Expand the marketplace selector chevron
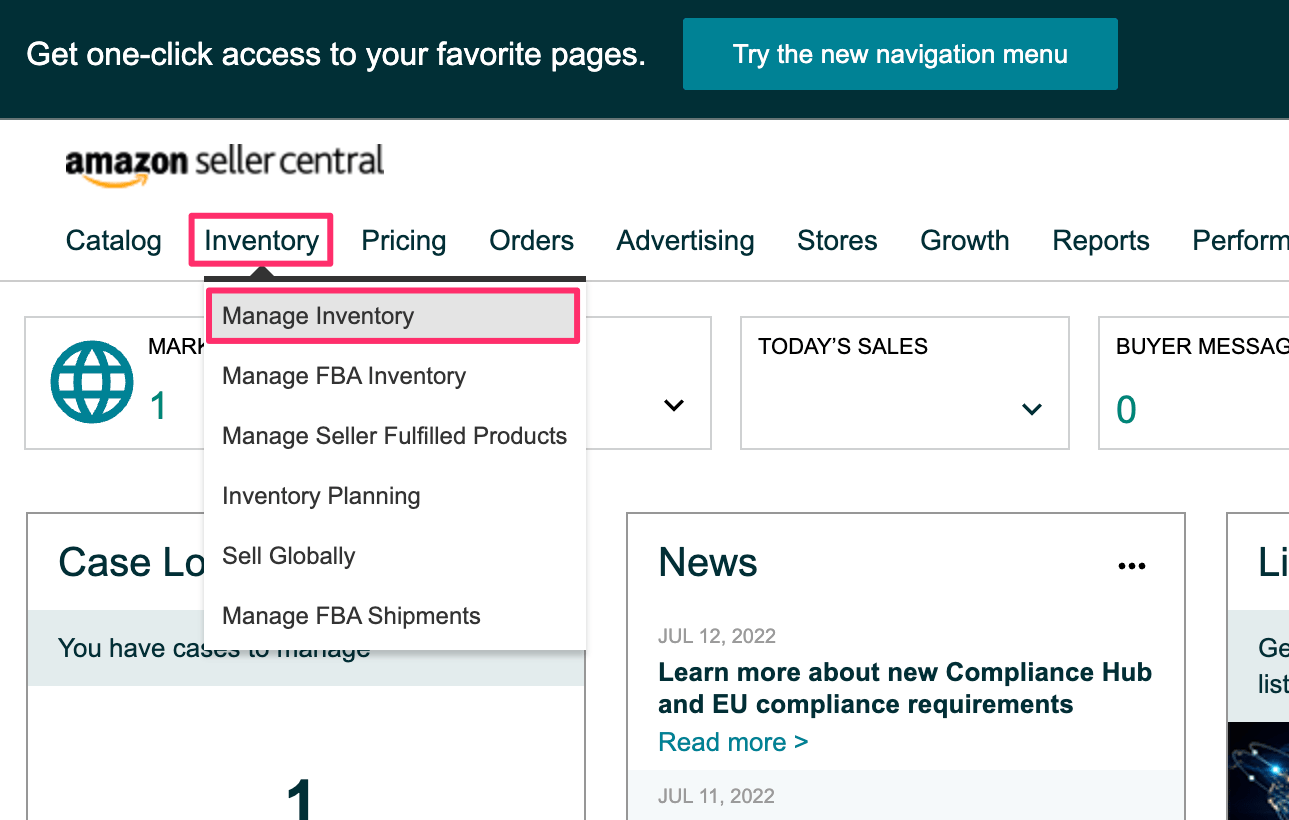The height and width of the screenshot is (820, 1289). pyautogui.click(x=673, y=406)
